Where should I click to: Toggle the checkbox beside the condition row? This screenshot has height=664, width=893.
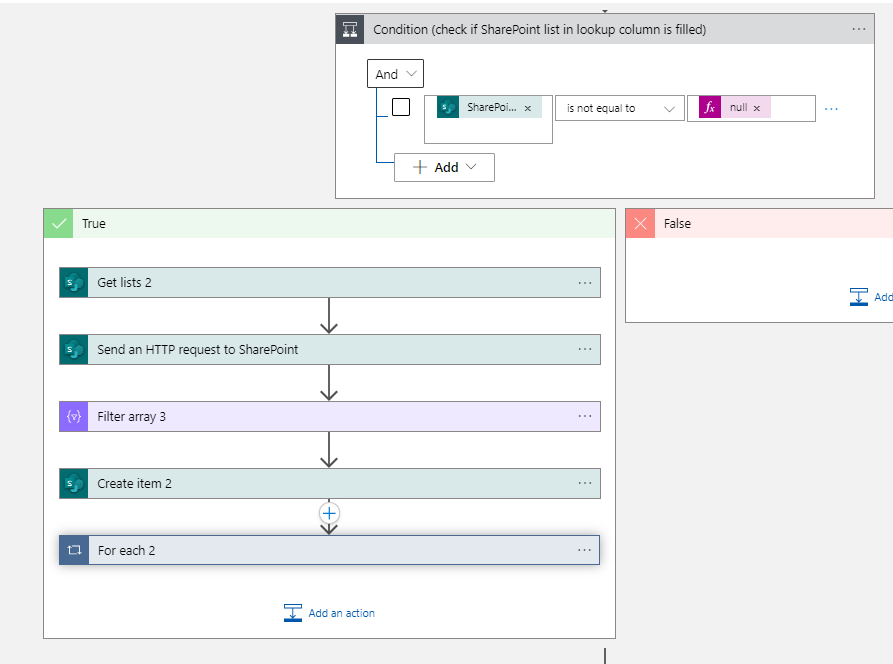(400, 107)
